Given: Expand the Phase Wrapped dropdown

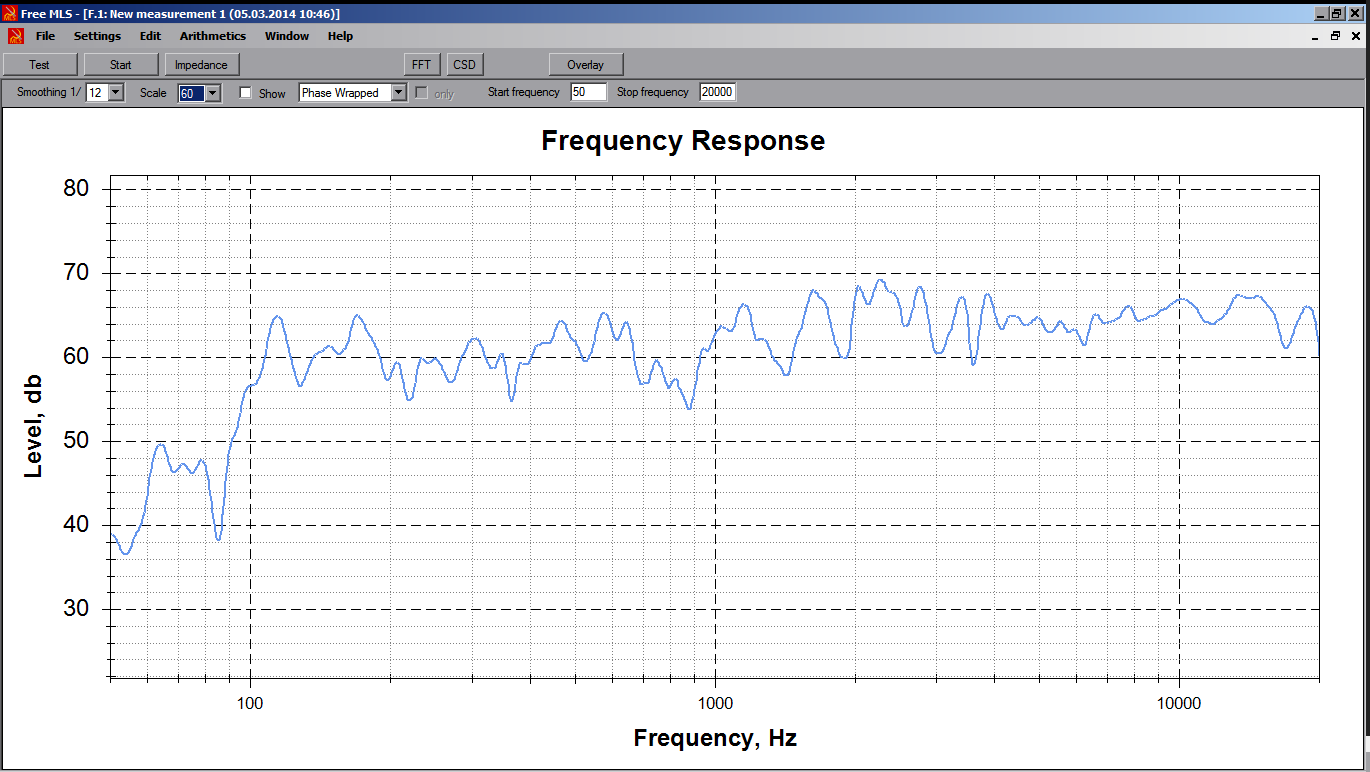Looking at the screenshot, I should [x=399, y=92].
